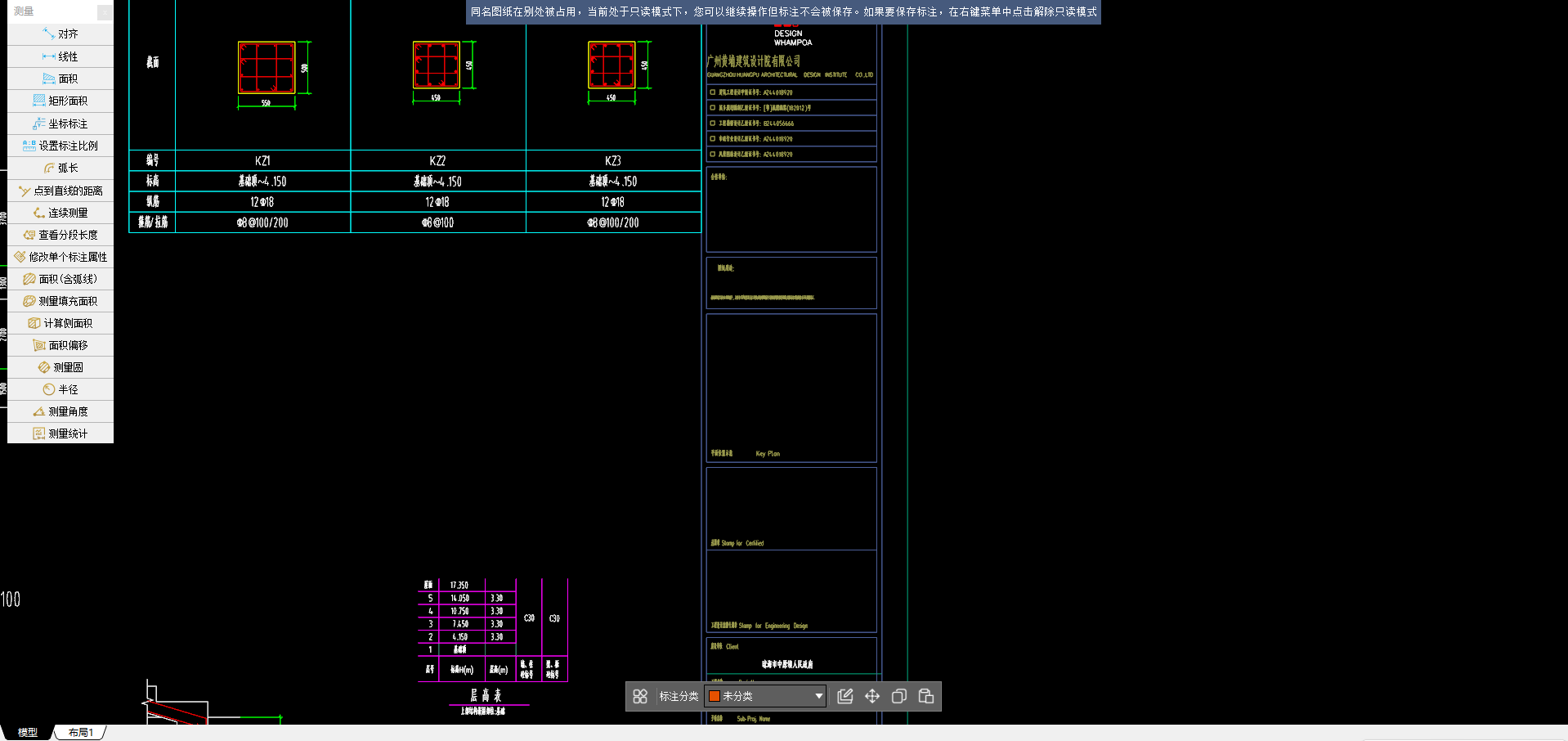Click the edit annotation icon in bottom toolbar
The width and height of the screenshot is (1568, 741).
[845, 696]
